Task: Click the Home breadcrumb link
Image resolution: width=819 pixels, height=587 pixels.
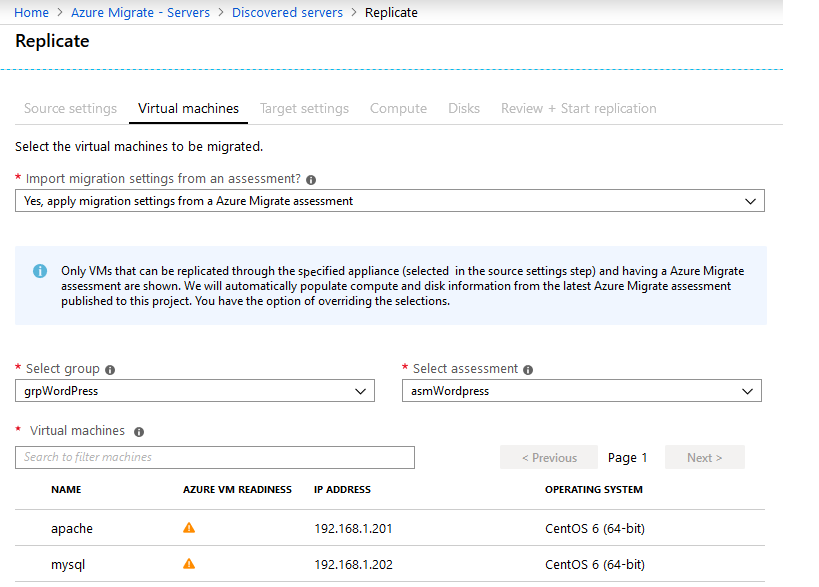Action: tap(31, 13)
